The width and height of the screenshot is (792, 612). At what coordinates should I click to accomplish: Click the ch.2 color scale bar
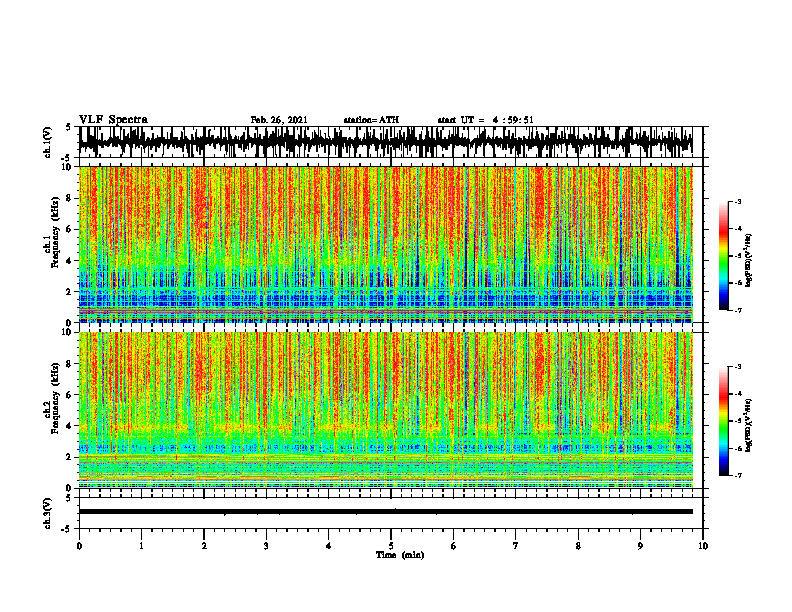coord(724,421)
